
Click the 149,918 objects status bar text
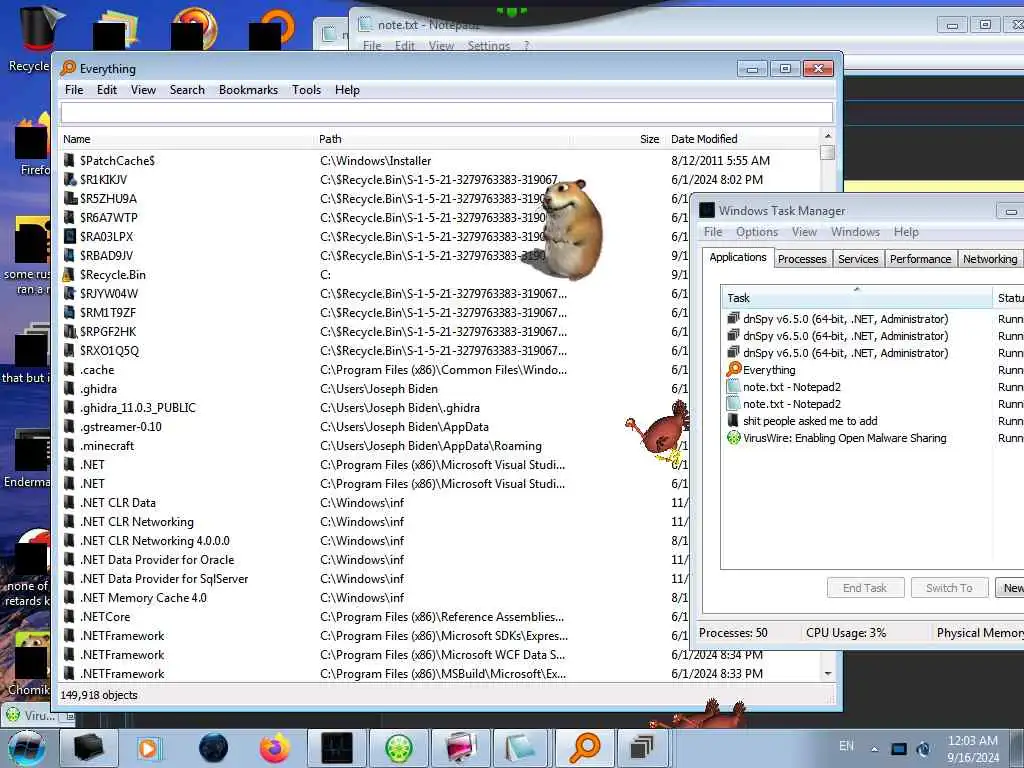pos(99,695)
